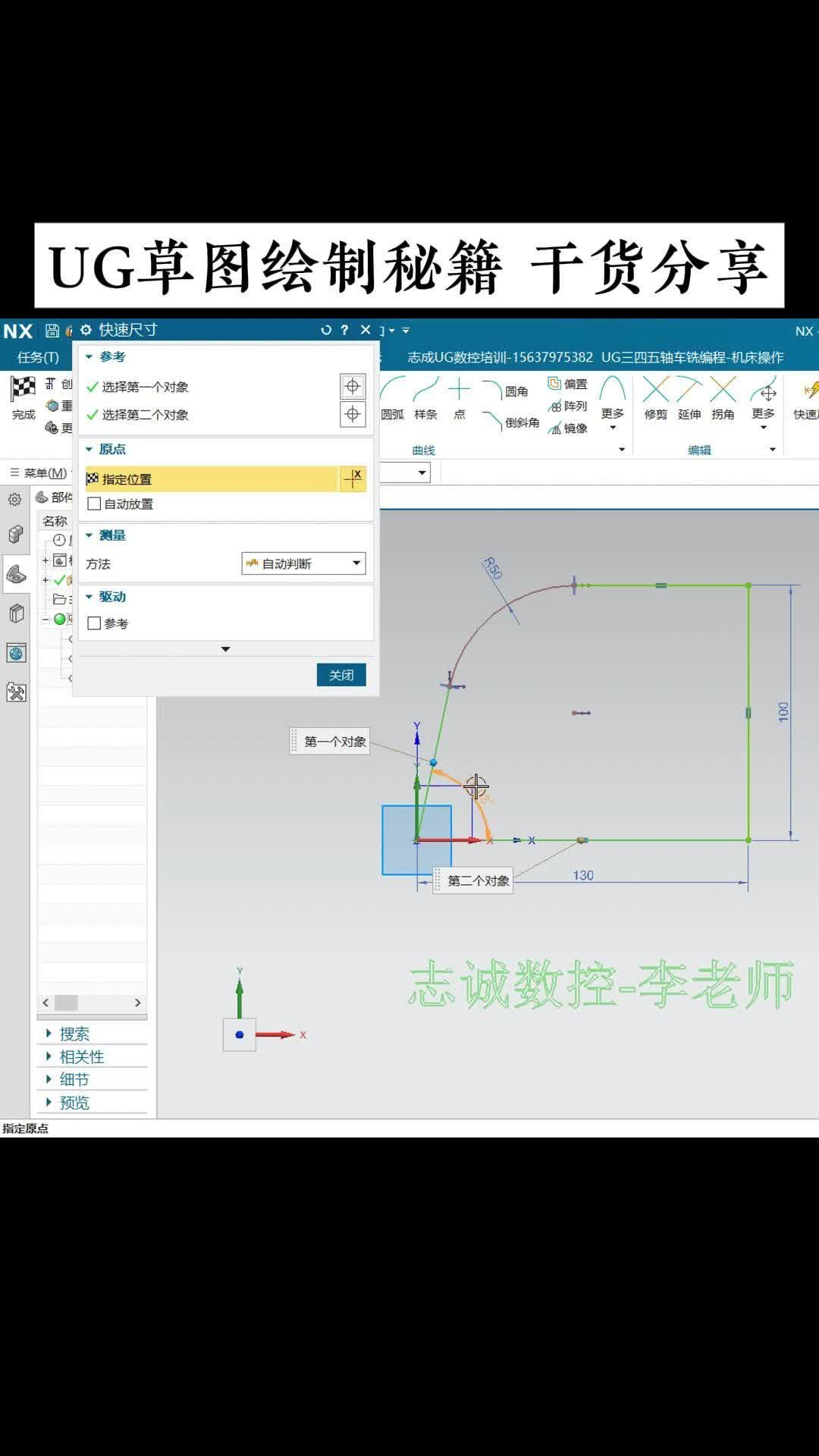Select the Trim (修剪) tool
The width and height of the screenshot is (819, 1456).
[x=655, y=397]
